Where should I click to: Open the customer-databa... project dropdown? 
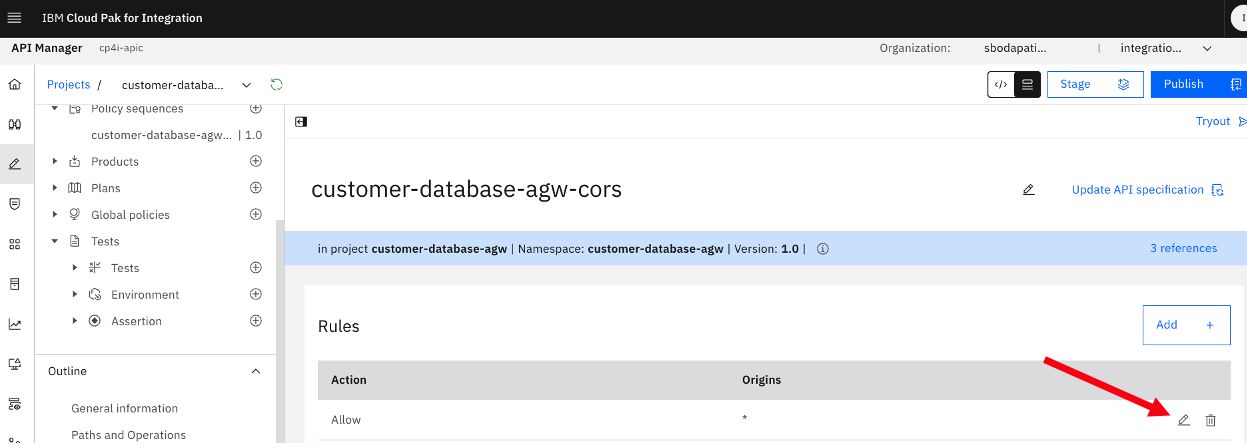(x=186, y=85)
